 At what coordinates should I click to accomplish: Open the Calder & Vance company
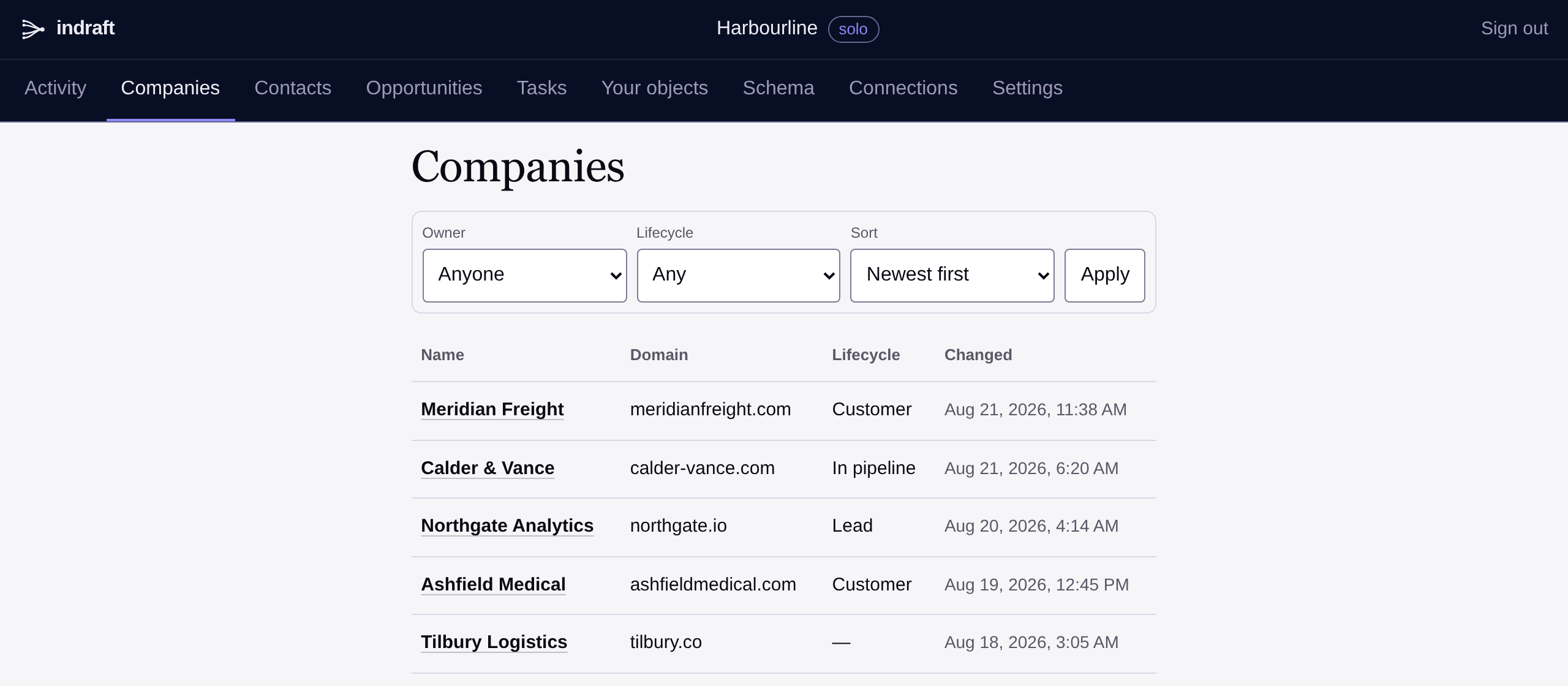tap(488, 468)
